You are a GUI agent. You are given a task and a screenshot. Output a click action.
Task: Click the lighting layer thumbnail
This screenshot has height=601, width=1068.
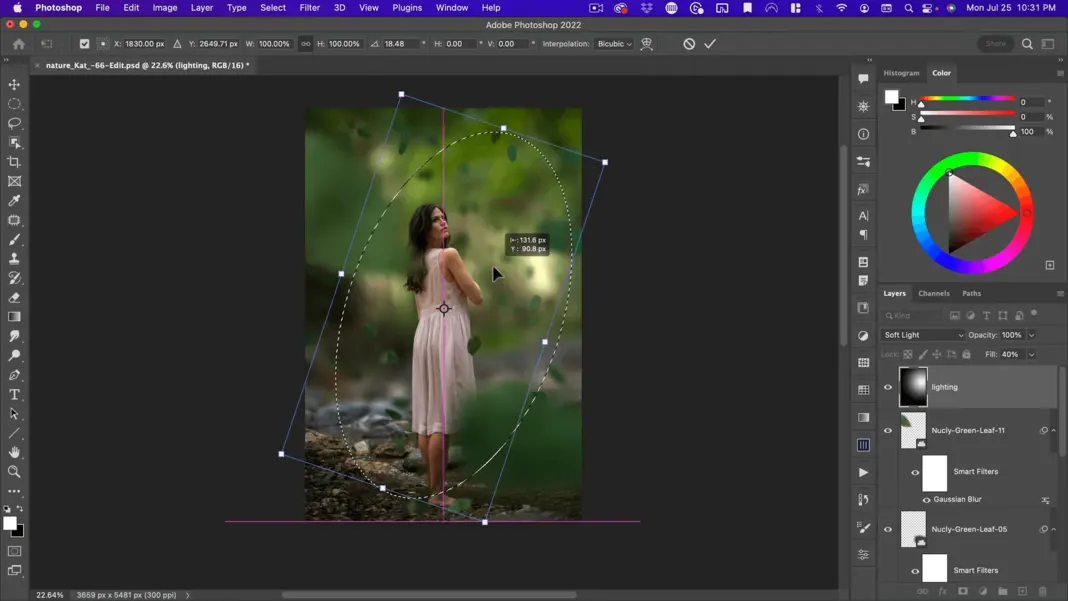tap(913, 387)
